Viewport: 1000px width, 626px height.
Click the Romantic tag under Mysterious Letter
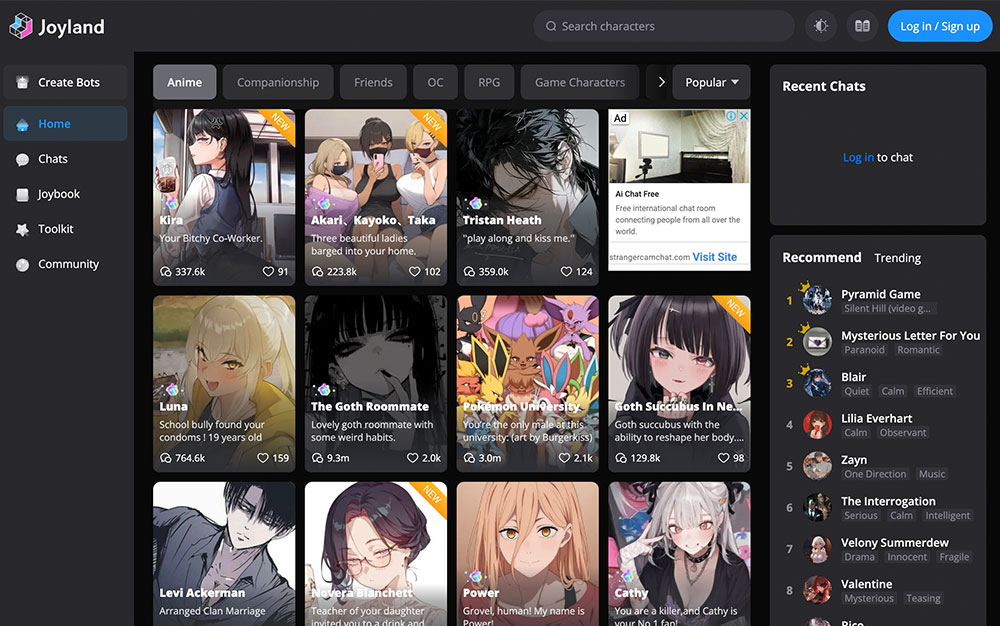[x=918, y=350]
